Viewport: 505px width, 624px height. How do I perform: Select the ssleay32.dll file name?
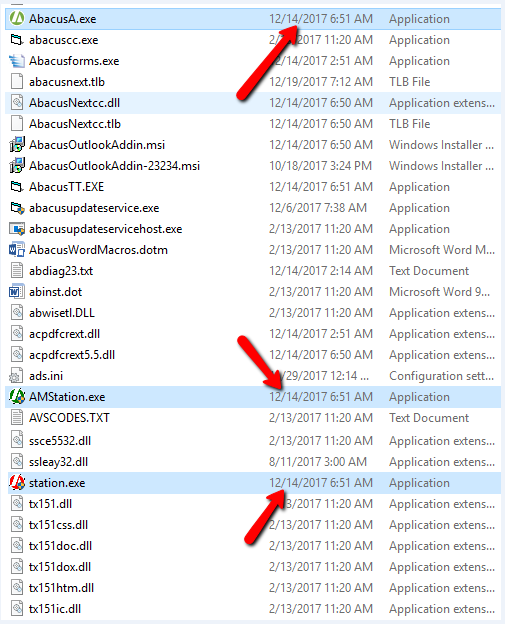(x=58, y=462)
